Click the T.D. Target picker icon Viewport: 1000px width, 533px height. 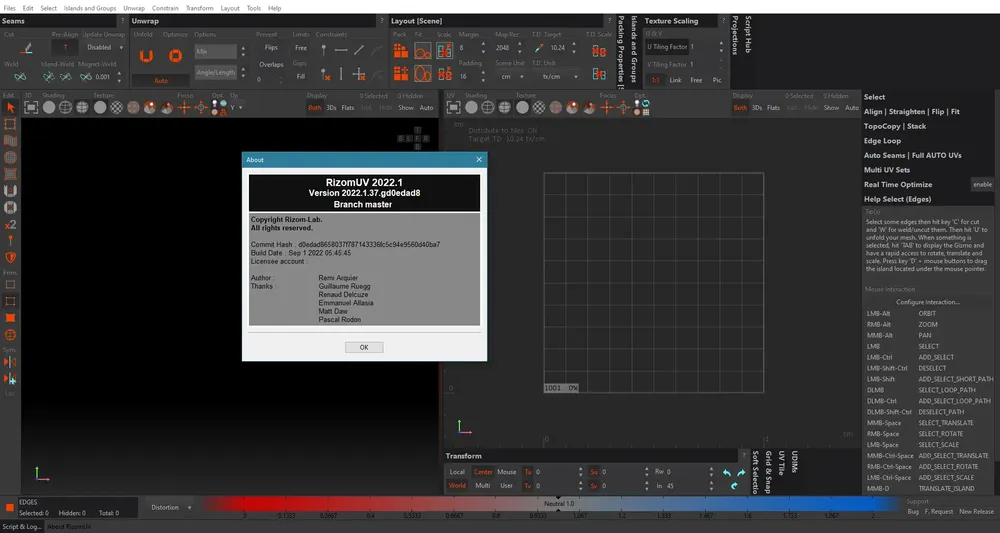[539, 48]
